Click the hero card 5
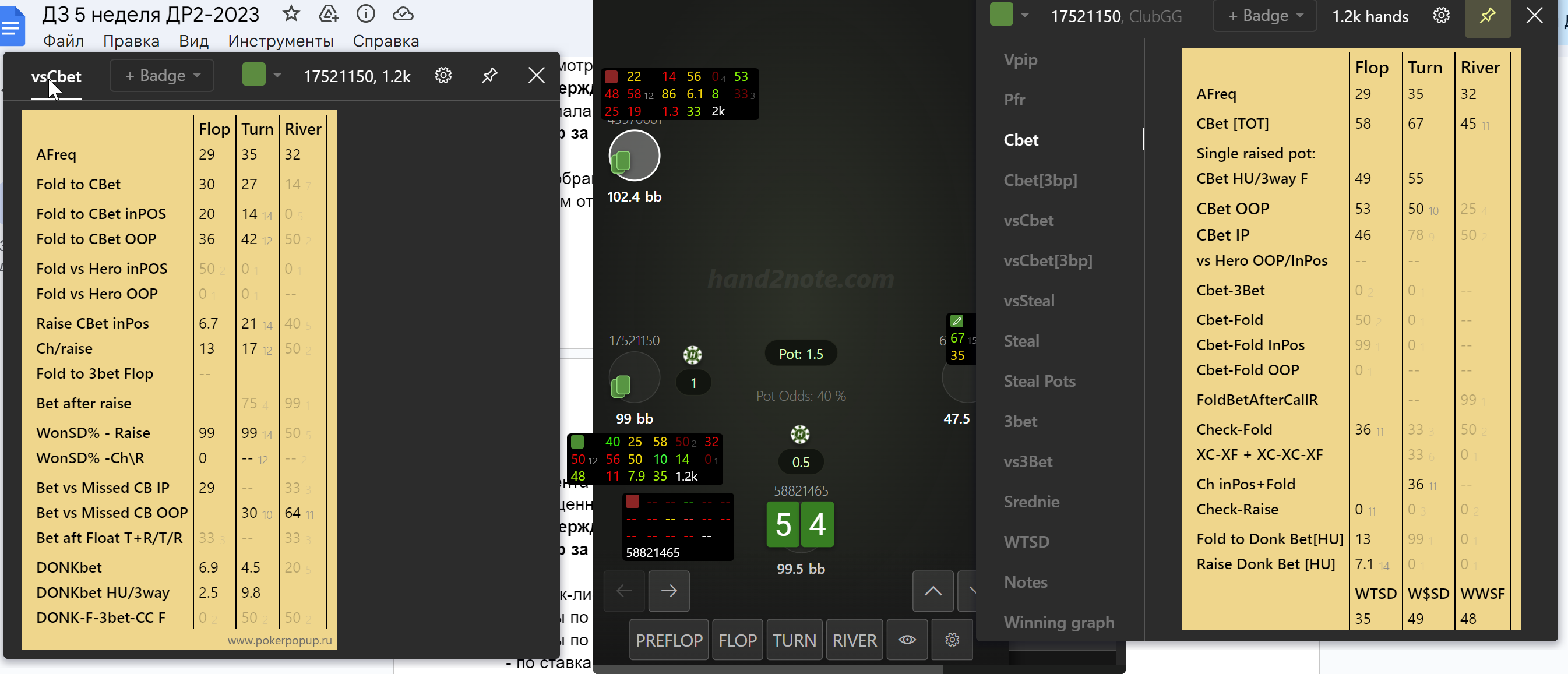Image resolution: width=1568 pixels, height=674 pixels. point(783,524)
